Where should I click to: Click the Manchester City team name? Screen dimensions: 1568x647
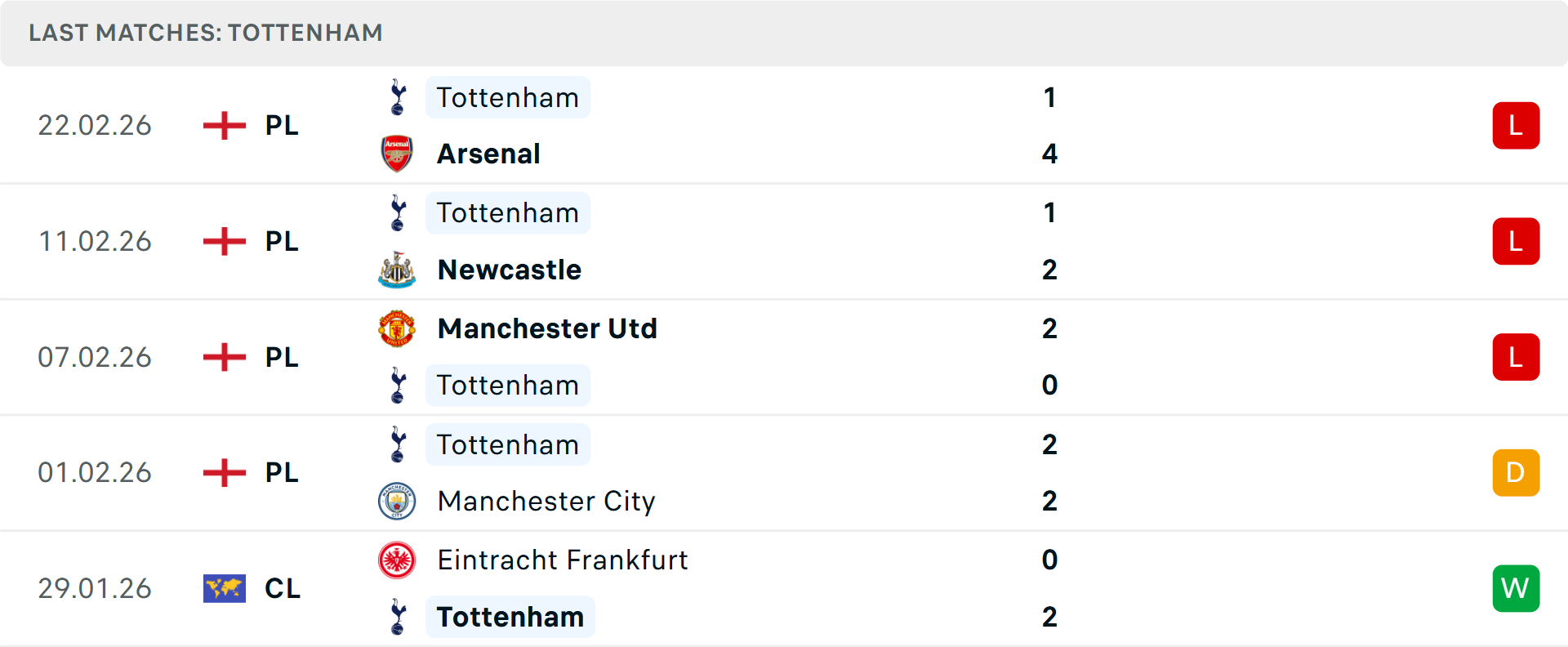546,501
